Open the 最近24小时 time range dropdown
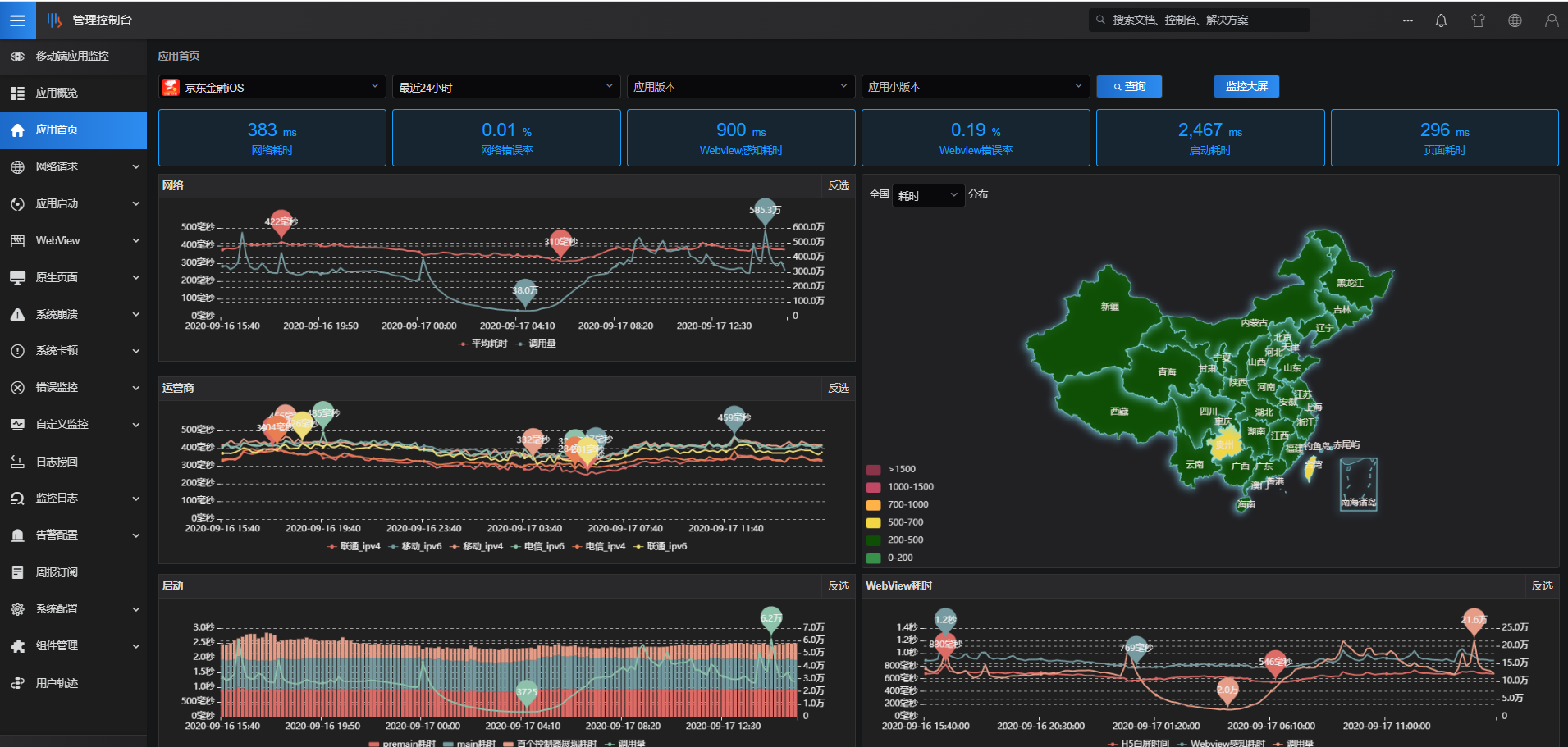 tap(506, 87)
